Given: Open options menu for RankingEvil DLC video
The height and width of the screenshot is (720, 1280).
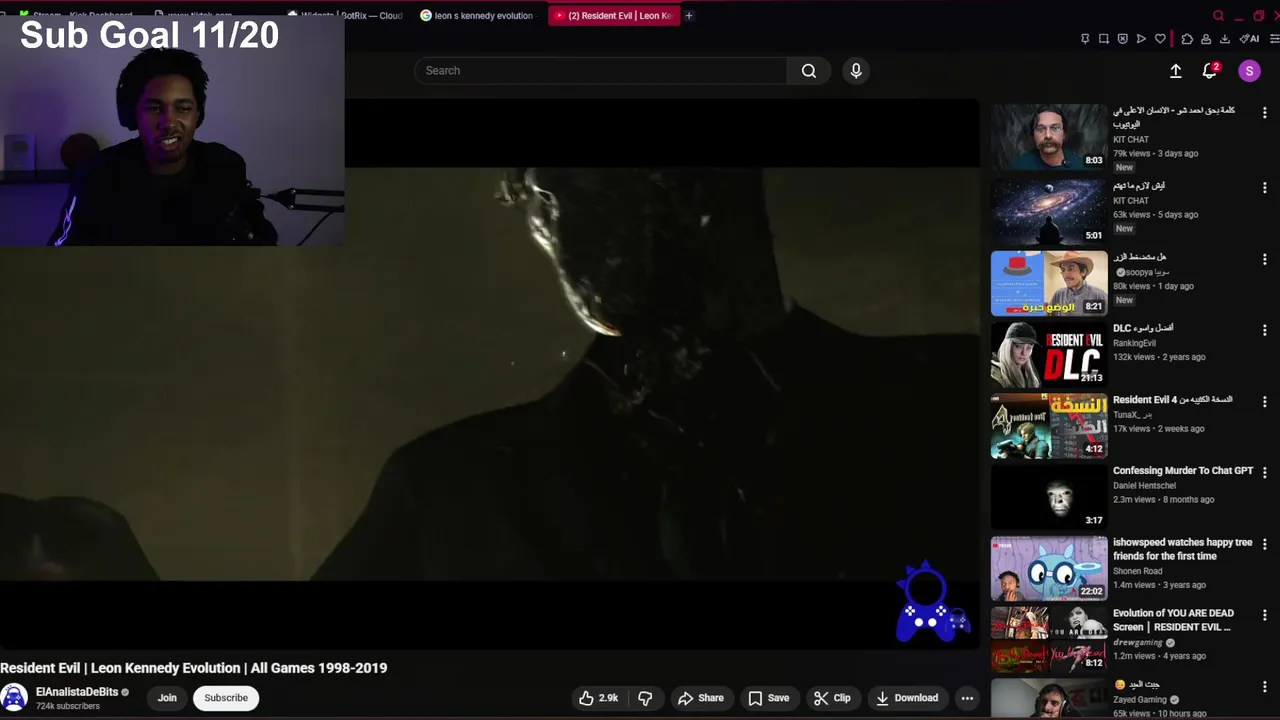Looking at the screenshot, I should pos(1265,330).
